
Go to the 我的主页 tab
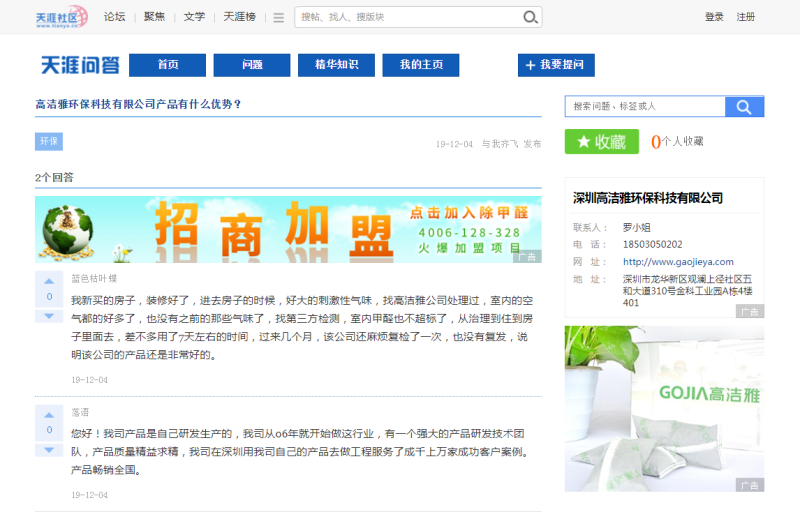(x=421, y=65)
